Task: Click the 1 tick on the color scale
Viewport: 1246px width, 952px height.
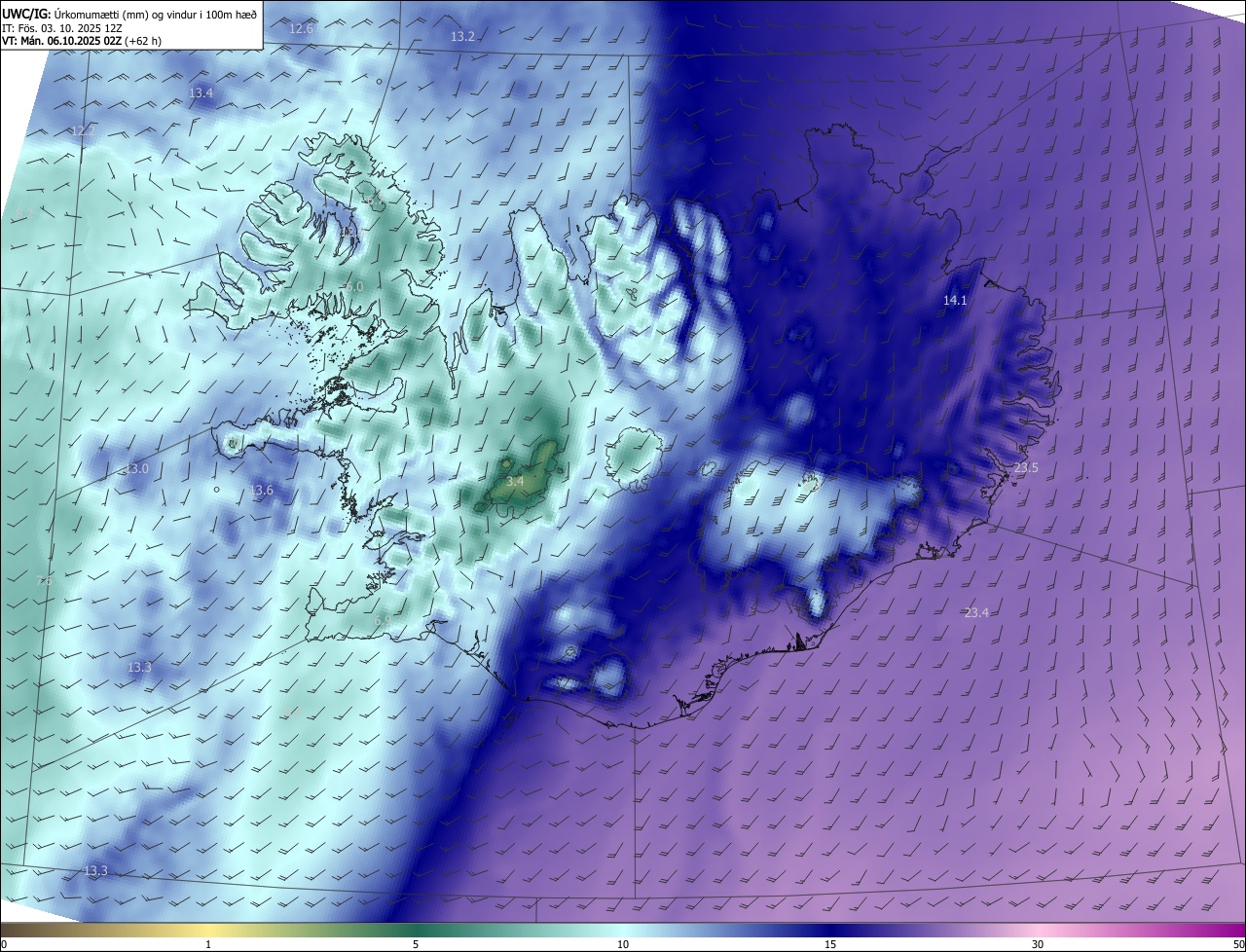Action: pyautogui.click(x=208, y=944)
